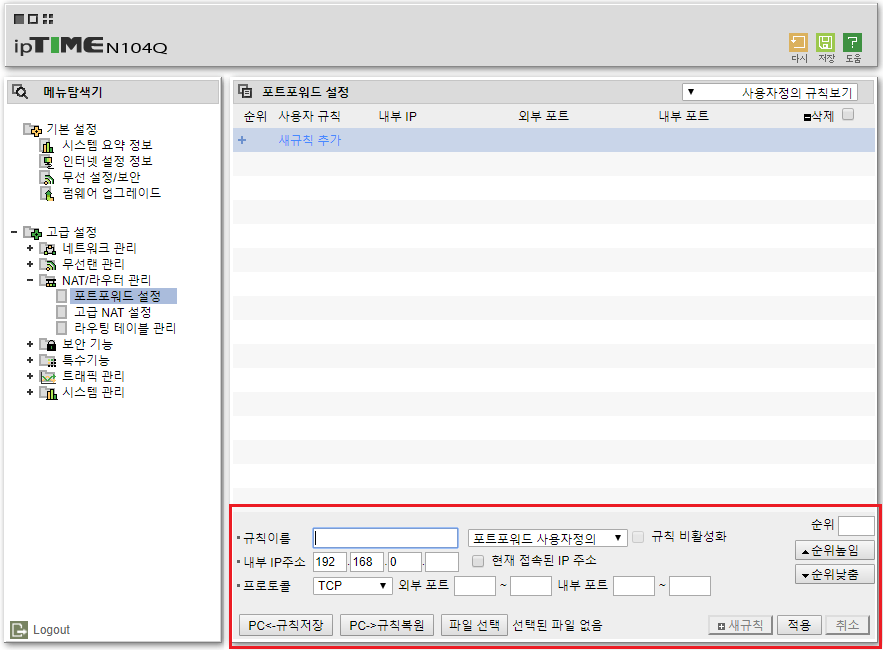Image resolution: width=883 pixels, height=651 pixels.
Task: Expand the 트래픽 관리 node
Action: (30, 376)
